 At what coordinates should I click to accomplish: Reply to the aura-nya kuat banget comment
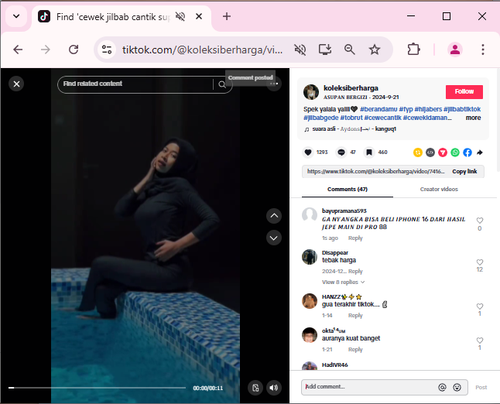[355, 349]
